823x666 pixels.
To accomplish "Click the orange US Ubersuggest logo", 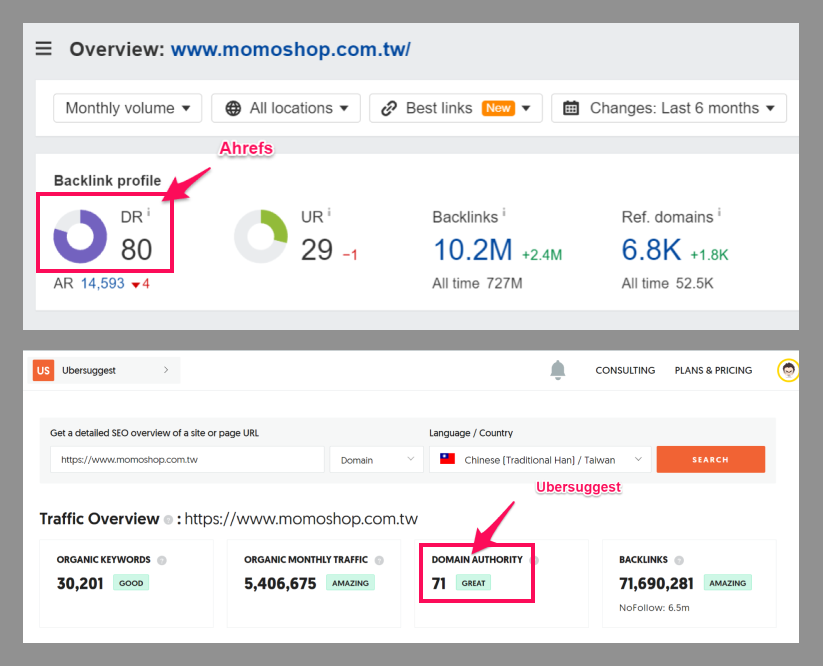I will pyautogui.click(x=44, y=370).
